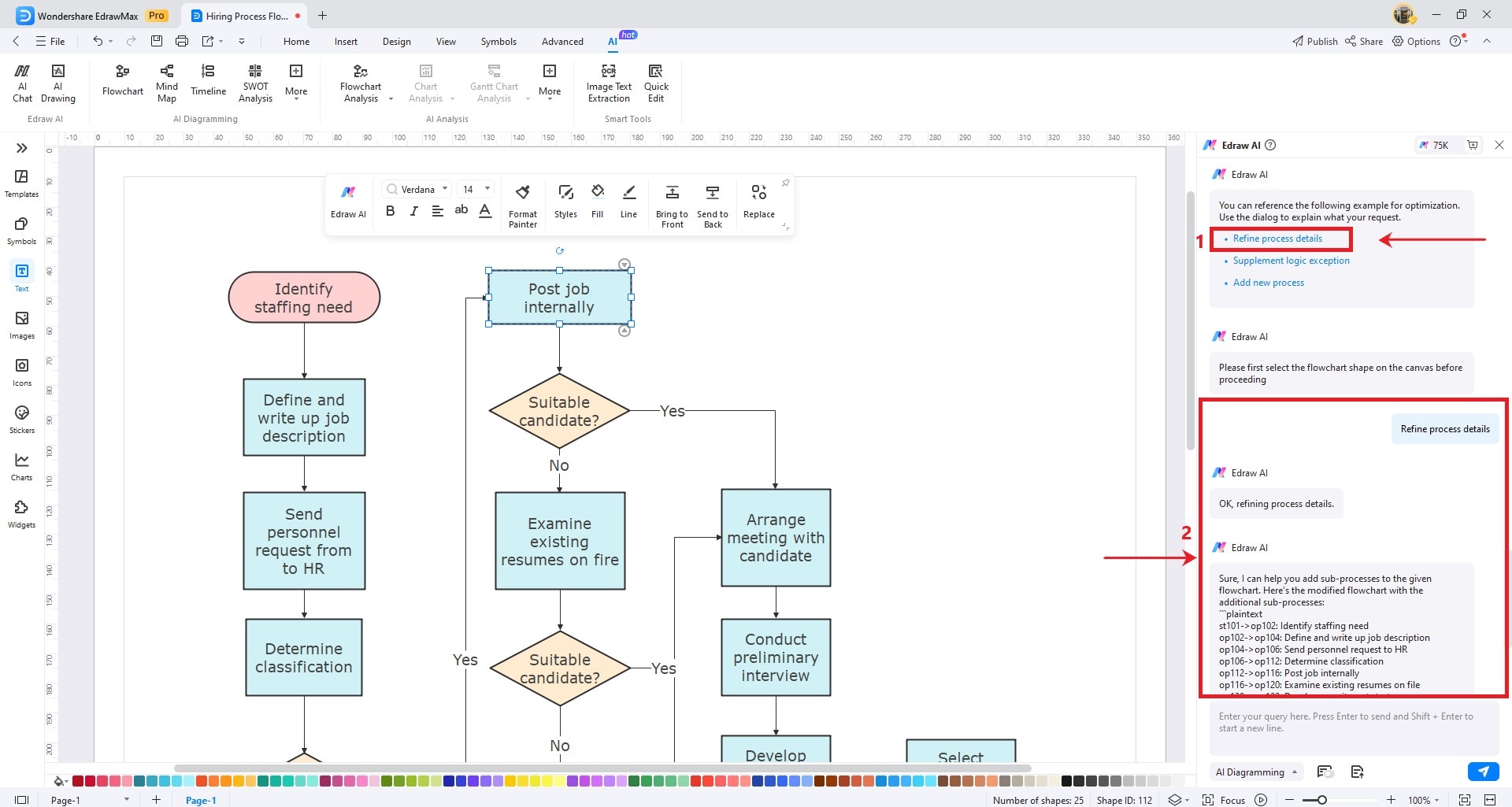
Task: Apply bold to the selected text
Action: coord(390,210)
